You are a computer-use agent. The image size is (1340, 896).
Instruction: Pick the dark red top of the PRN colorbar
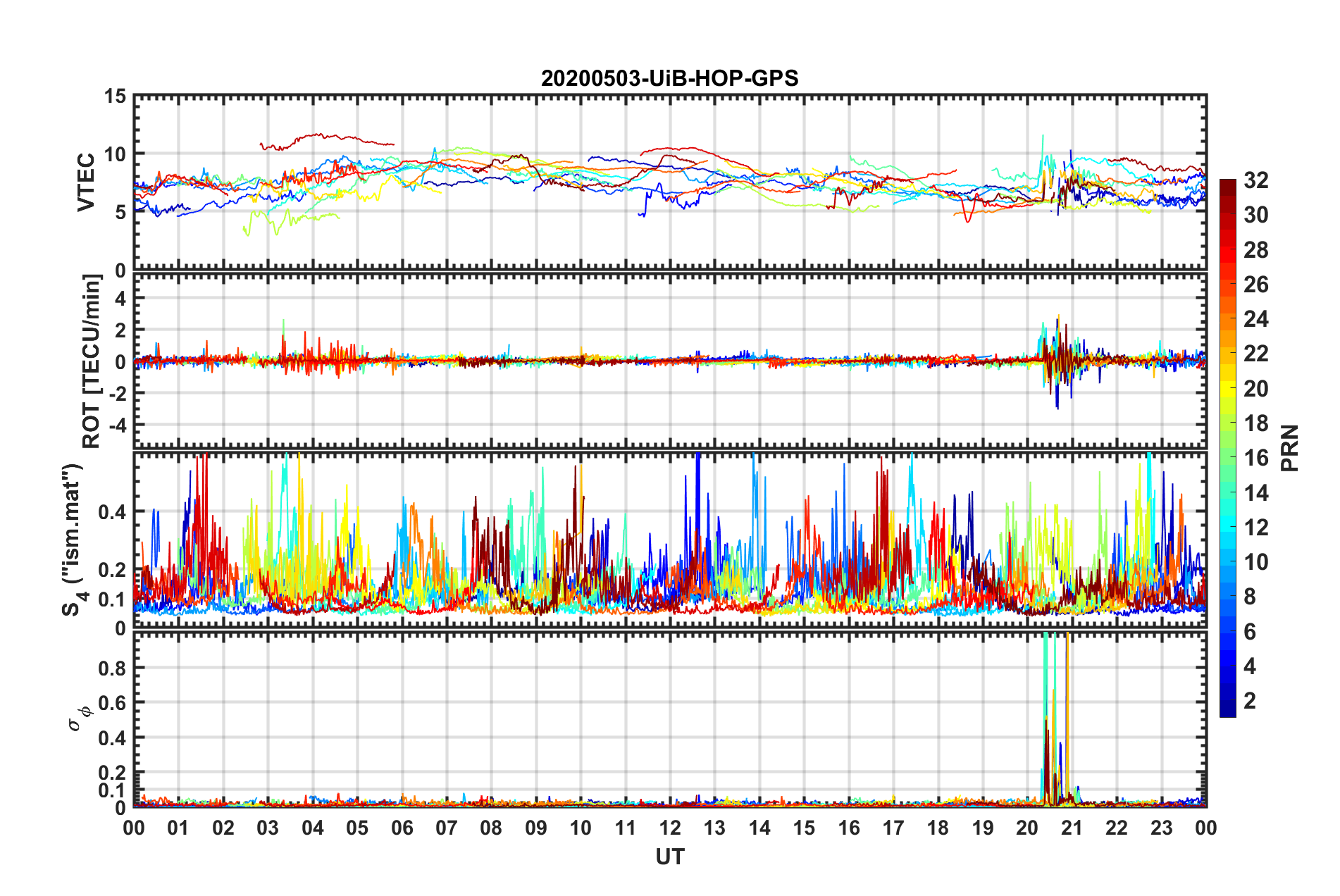1227,185
